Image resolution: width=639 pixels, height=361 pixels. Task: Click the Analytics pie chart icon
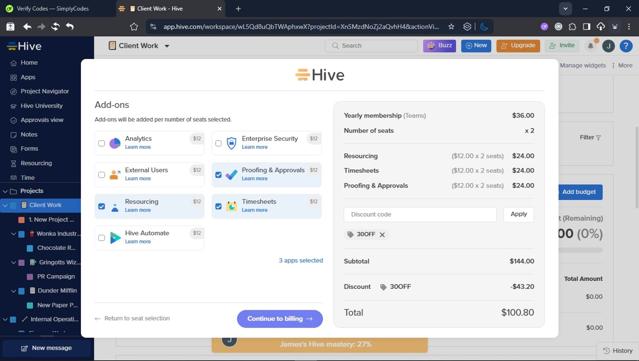tap(115, 143)
